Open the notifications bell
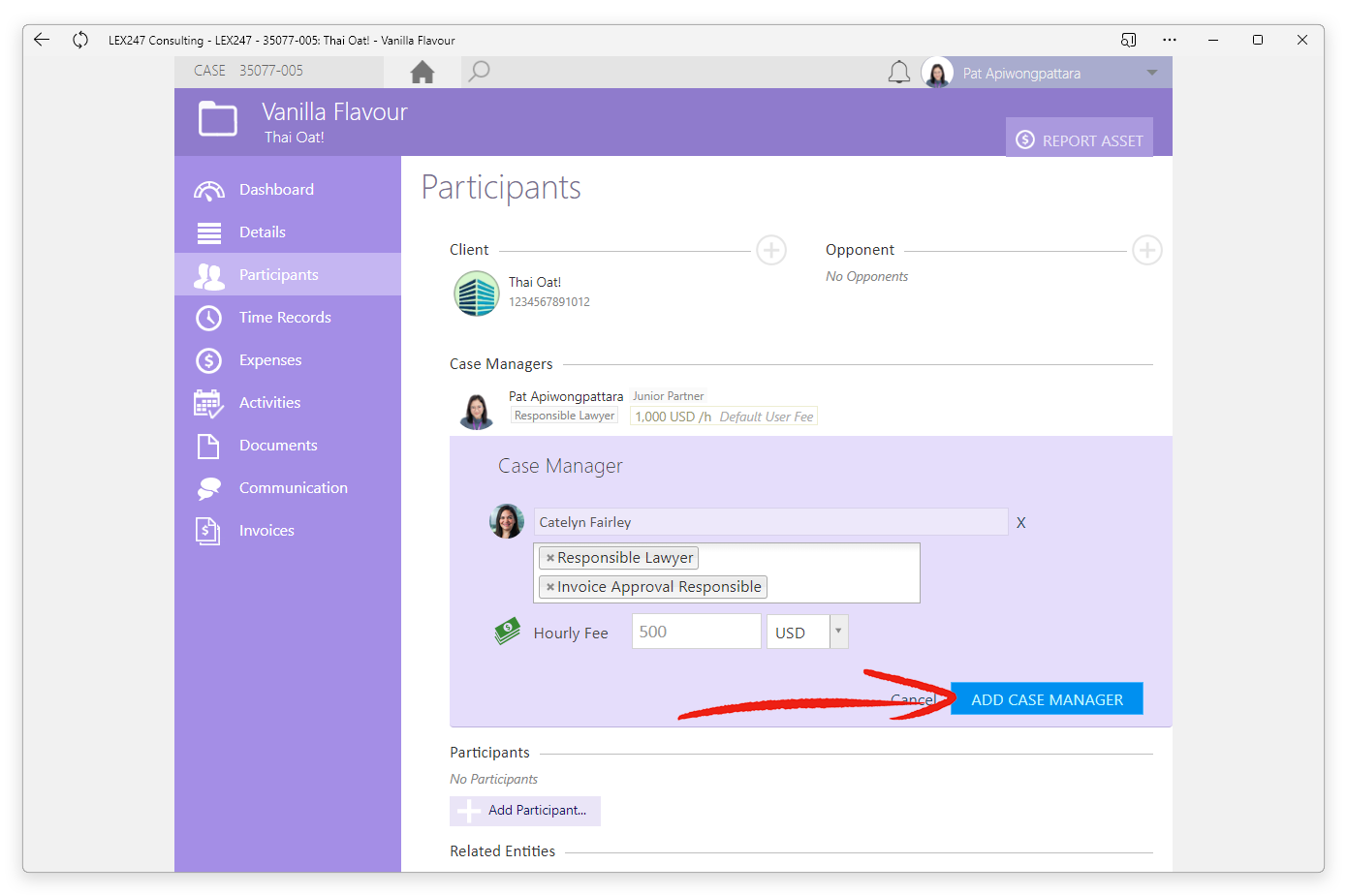The image size is (1347, 896). [x=899, y=73]
